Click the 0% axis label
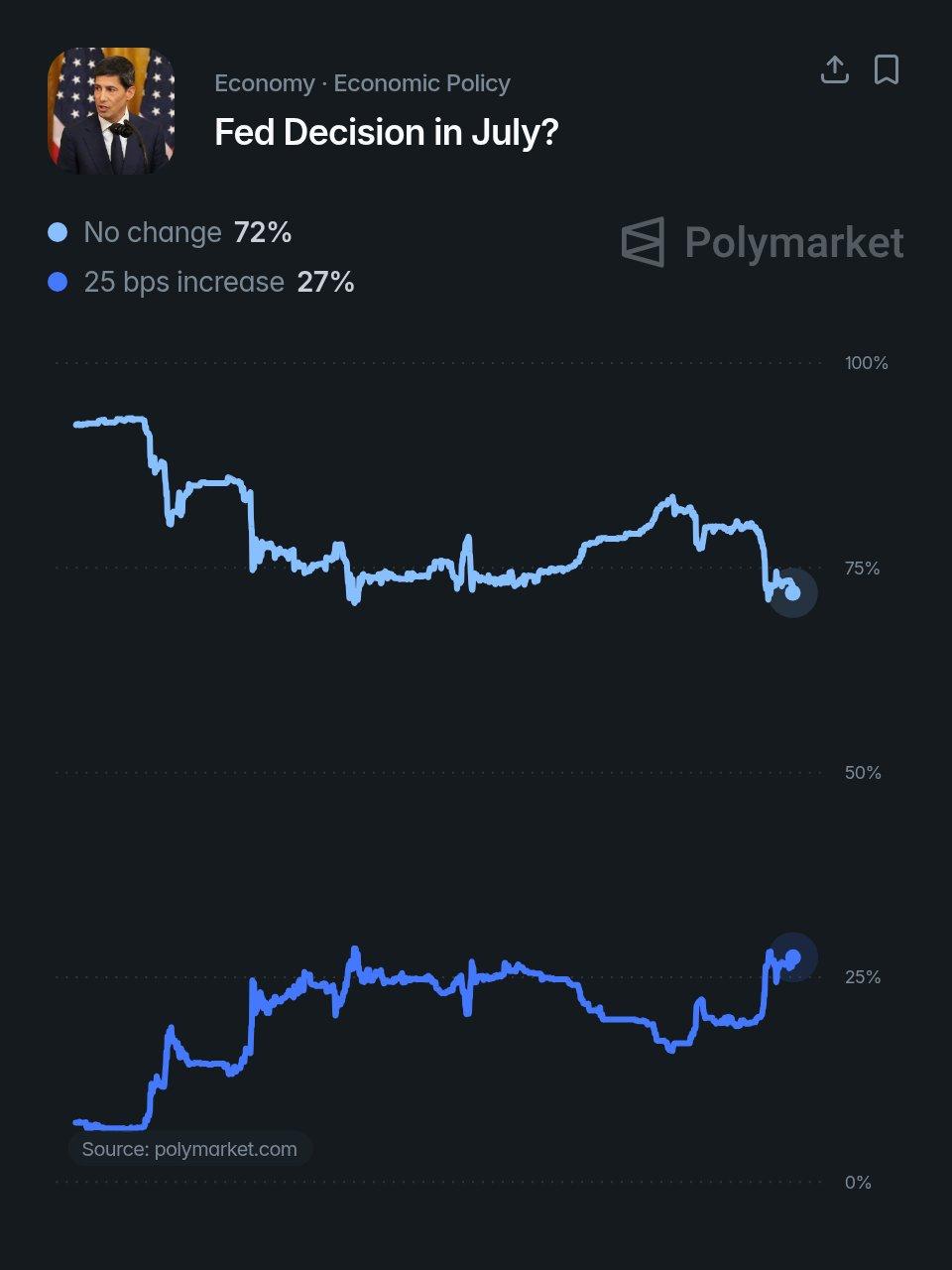Image resolution: width=952 pixels, height=1270 pixels. [859, 1183]
